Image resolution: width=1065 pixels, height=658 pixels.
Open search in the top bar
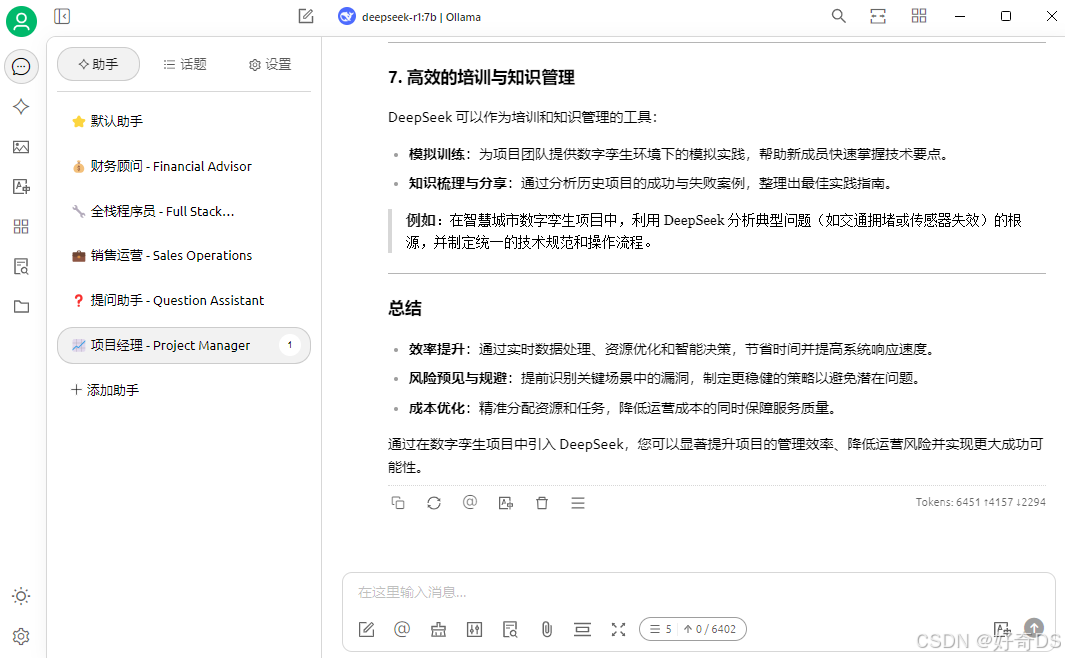839,16
